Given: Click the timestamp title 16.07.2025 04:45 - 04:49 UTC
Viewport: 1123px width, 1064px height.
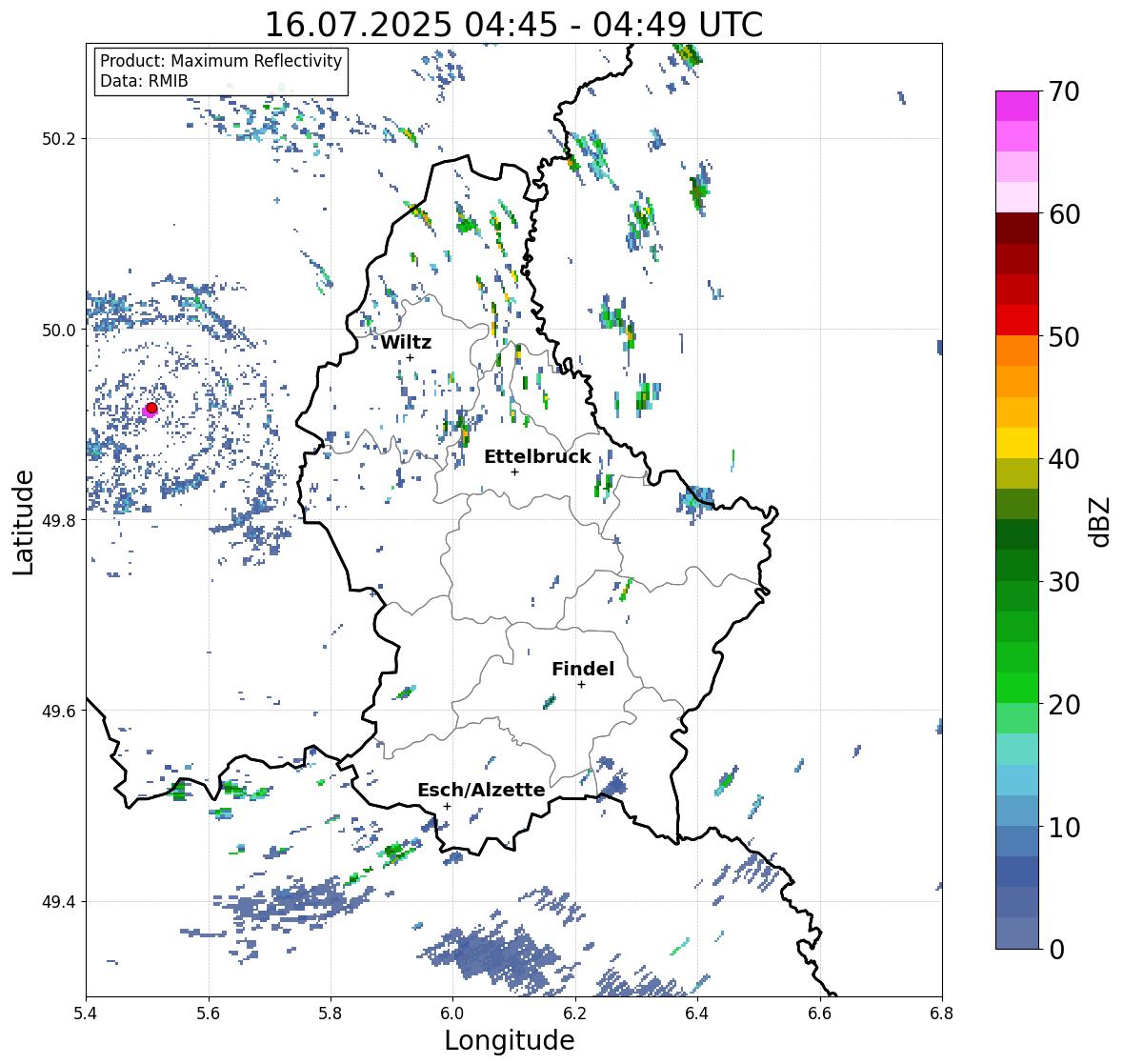Looking at the screenshot, I should coord(513,25).
